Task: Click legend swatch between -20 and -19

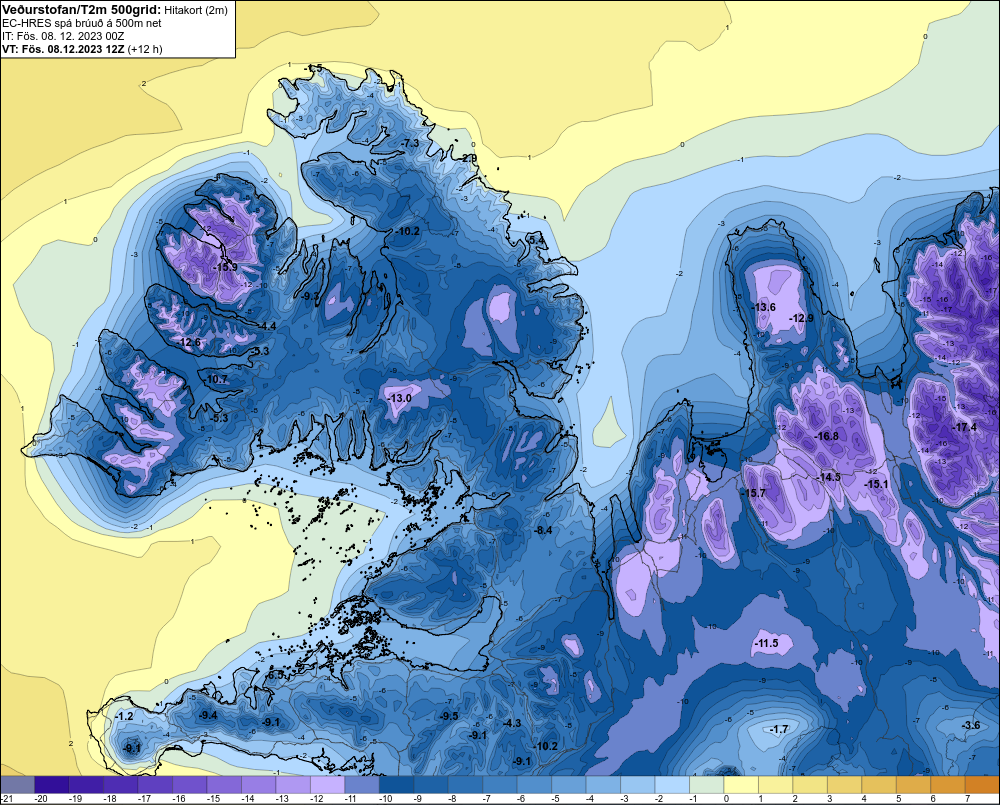Action: click(x=52, y=784)
